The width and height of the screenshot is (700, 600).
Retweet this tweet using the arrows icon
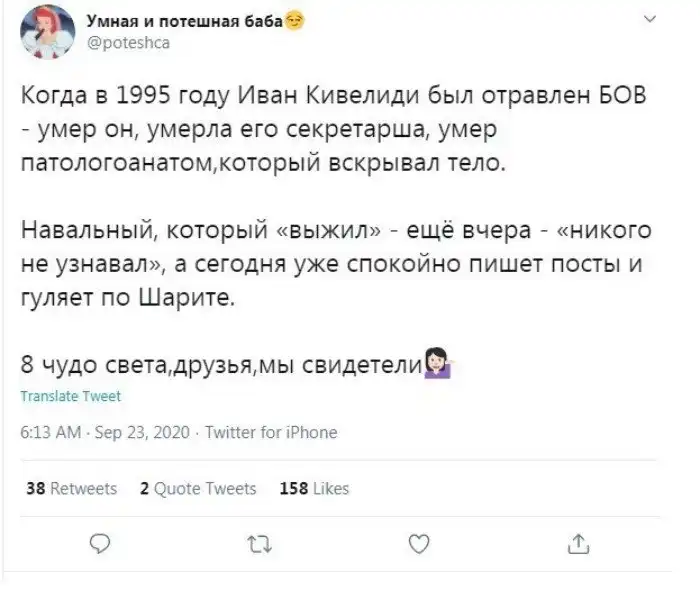point(260,544)
